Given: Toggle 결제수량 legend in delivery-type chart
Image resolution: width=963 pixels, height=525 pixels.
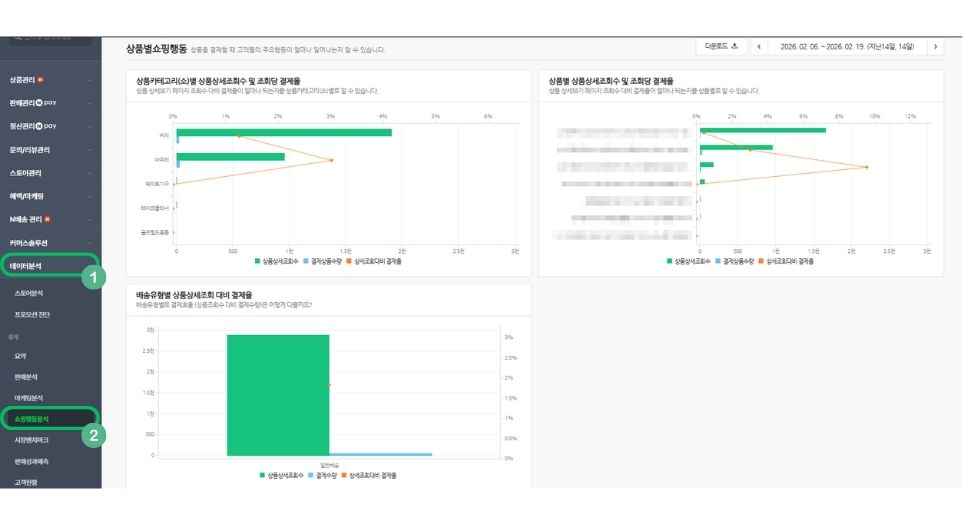Looking at the screenshot, I should [322, 475].
